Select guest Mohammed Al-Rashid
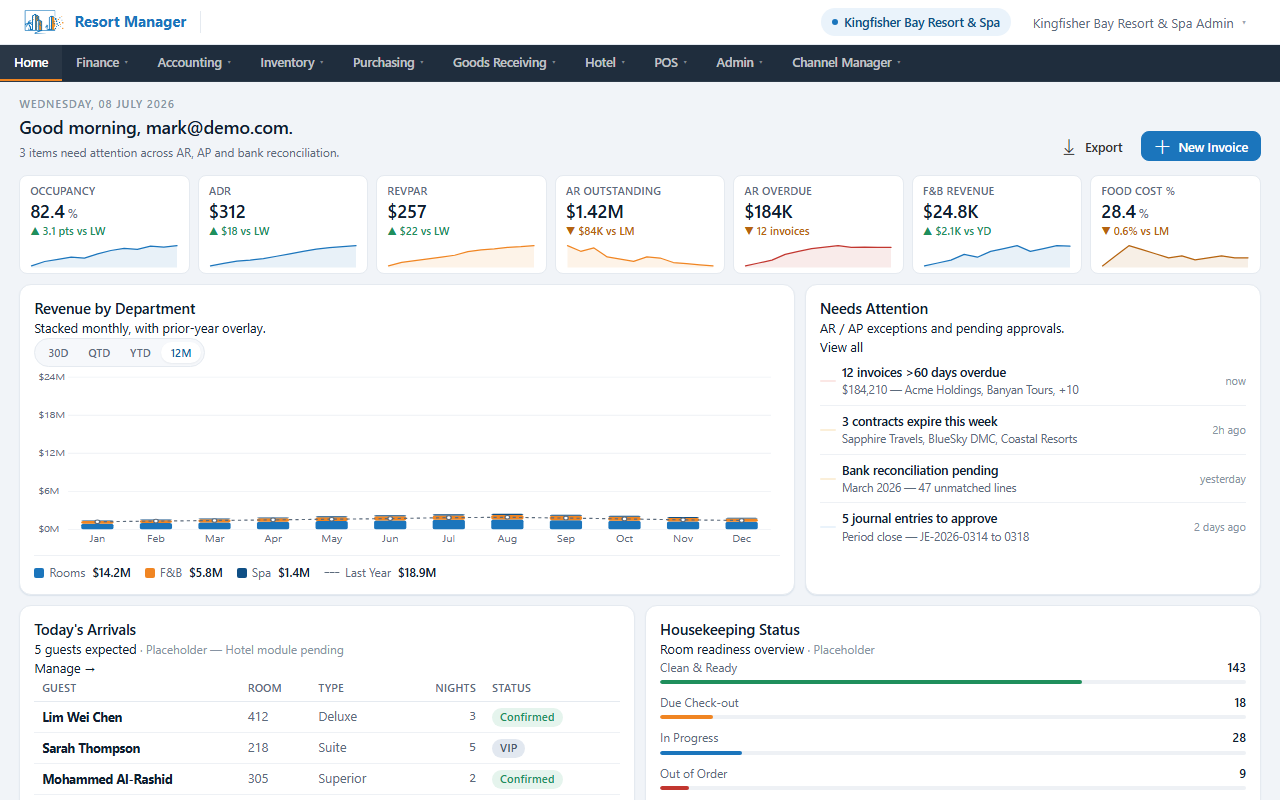Image resolution: width=1280 pixels, height=800 pixels. tap(108, 779)
